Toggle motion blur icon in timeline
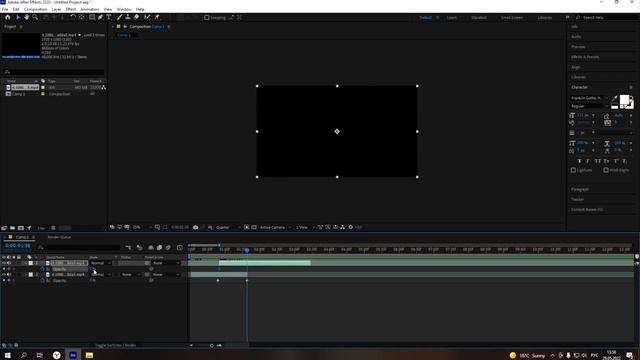The image size is (640, 360). 168,247
